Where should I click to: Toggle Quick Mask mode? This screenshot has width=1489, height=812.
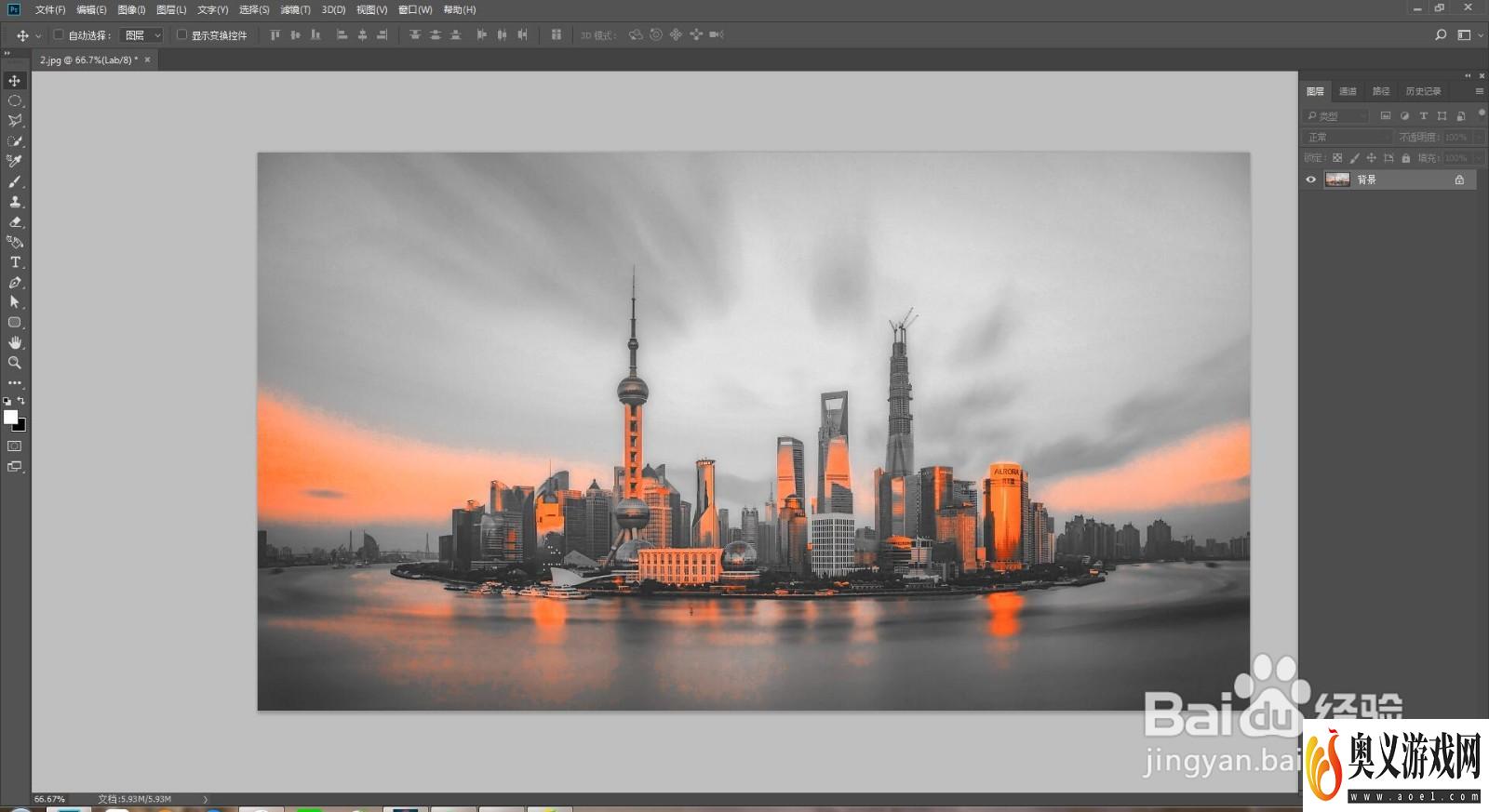[x=15, y=446]
